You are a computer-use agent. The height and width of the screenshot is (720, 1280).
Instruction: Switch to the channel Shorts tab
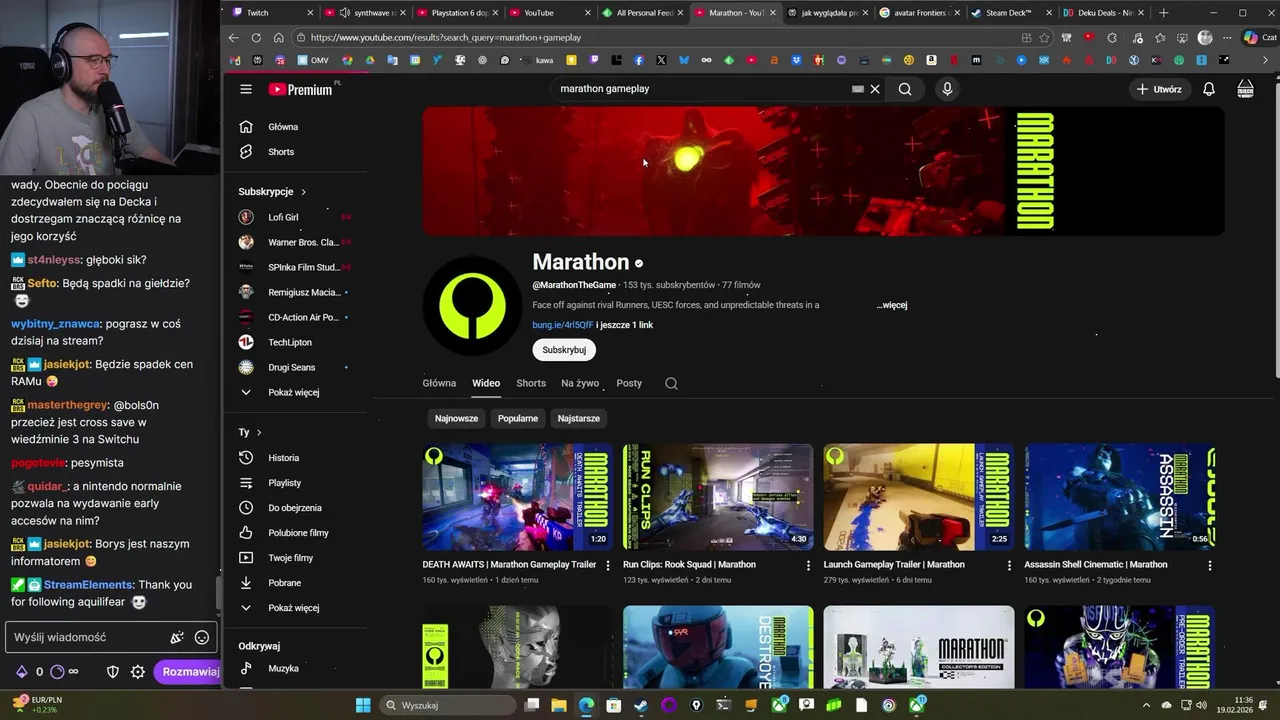pos(531,383)
